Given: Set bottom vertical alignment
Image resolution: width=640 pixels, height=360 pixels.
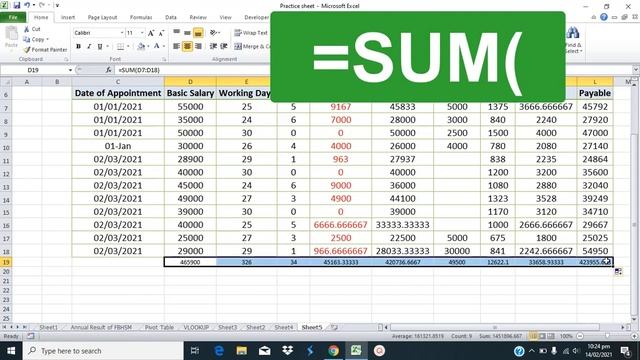Looking at the screenshot, I should click(x=198, y=33).
